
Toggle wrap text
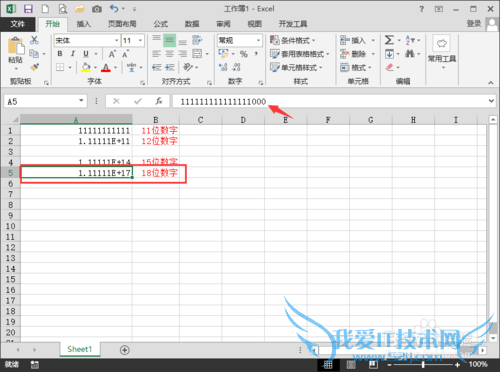(x=197, y=40)
